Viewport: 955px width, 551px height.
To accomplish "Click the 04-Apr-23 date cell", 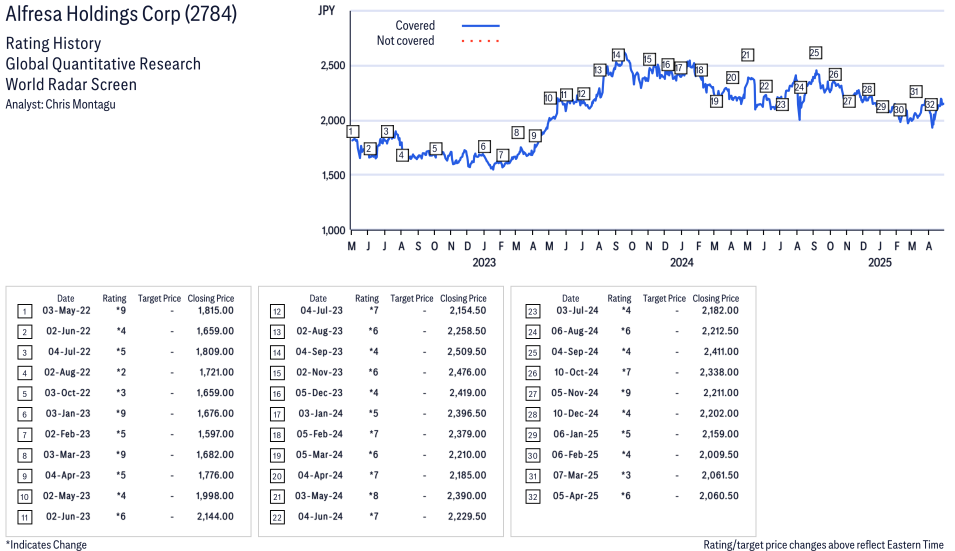I will pyautogui.click(x=68, y=475).
